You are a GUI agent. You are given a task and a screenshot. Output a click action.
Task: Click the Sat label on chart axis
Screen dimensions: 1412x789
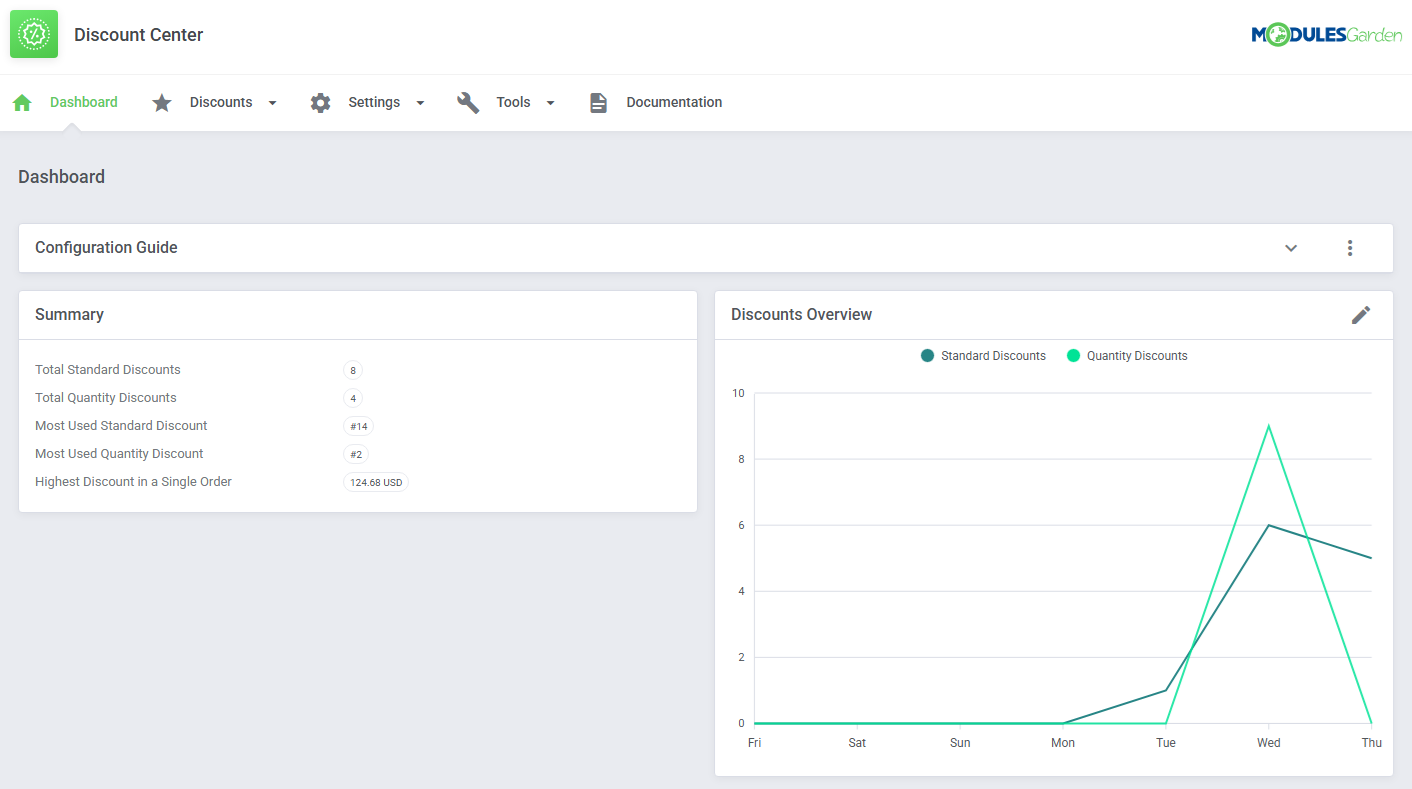coord(857,743)
